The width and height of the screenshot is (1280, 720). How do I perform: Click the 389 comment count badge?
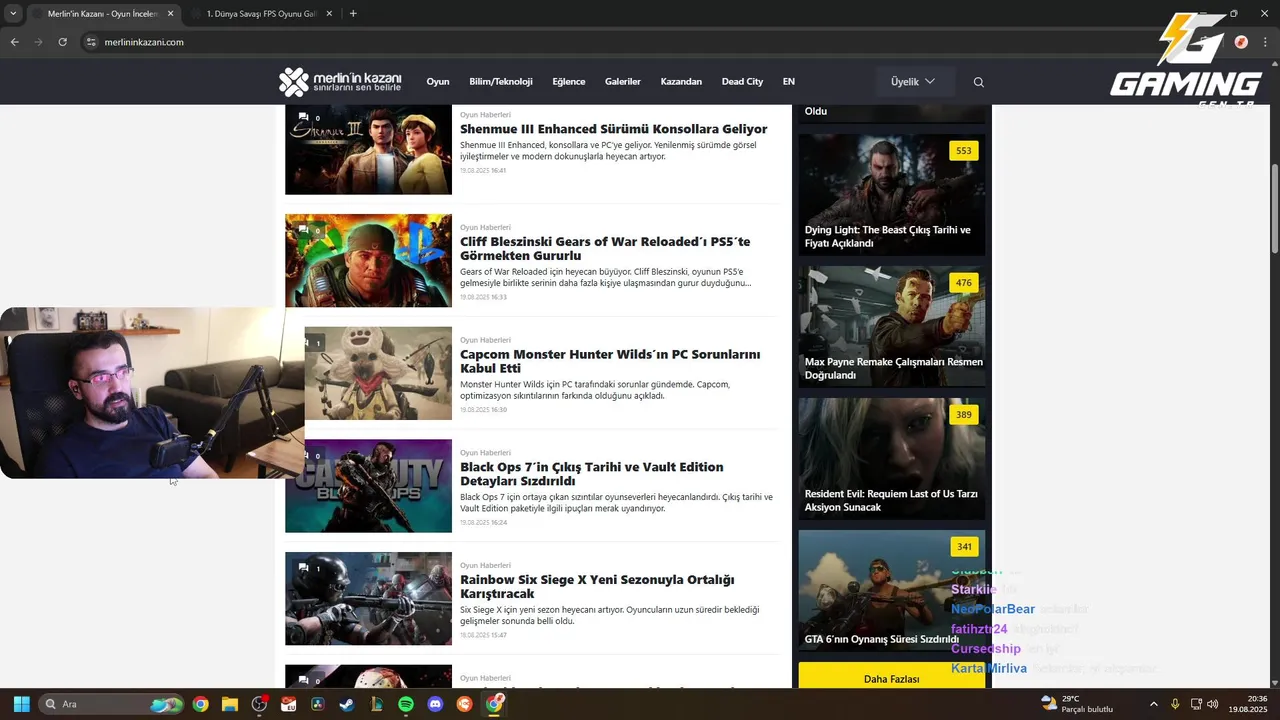963,415
